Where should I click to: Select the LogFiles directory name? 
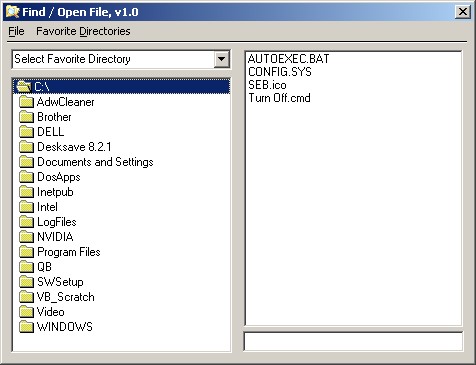[57, 222]
